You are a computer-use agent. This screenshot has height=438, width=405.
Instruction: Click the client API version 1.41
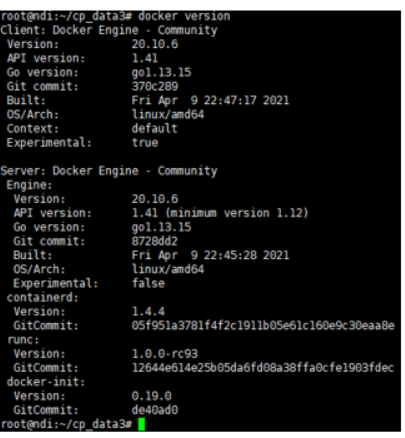[145, 58]
